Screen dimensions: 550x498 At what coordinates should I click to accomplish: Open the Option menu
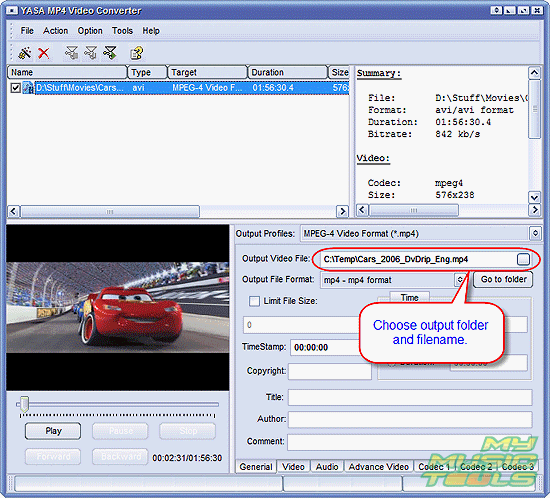click(x=90, y=31)
